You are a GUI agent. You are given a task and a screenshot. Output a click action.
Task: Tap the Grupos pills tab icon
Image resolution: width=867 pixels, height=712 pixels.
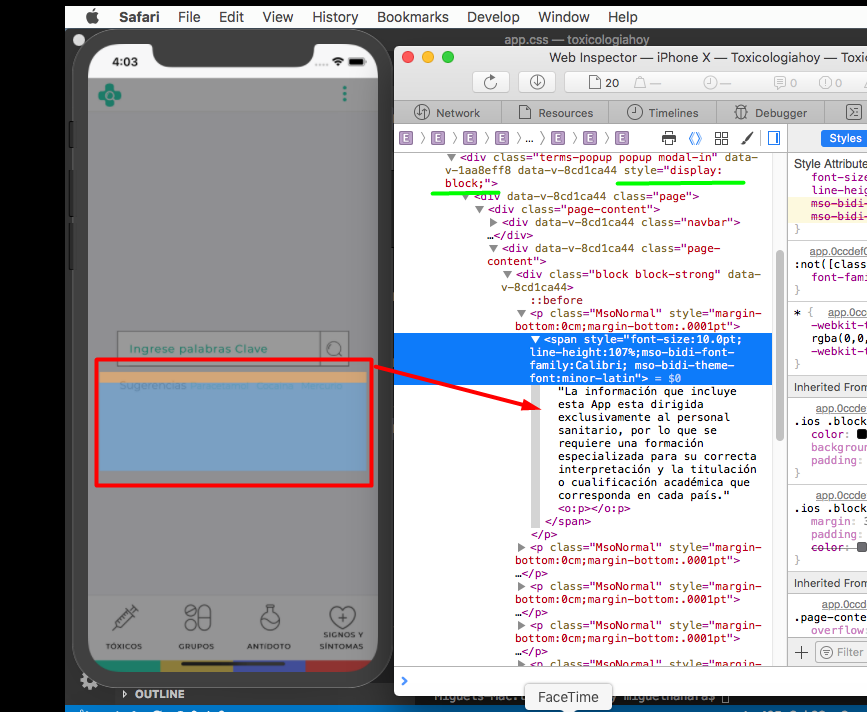click(197, 617)
